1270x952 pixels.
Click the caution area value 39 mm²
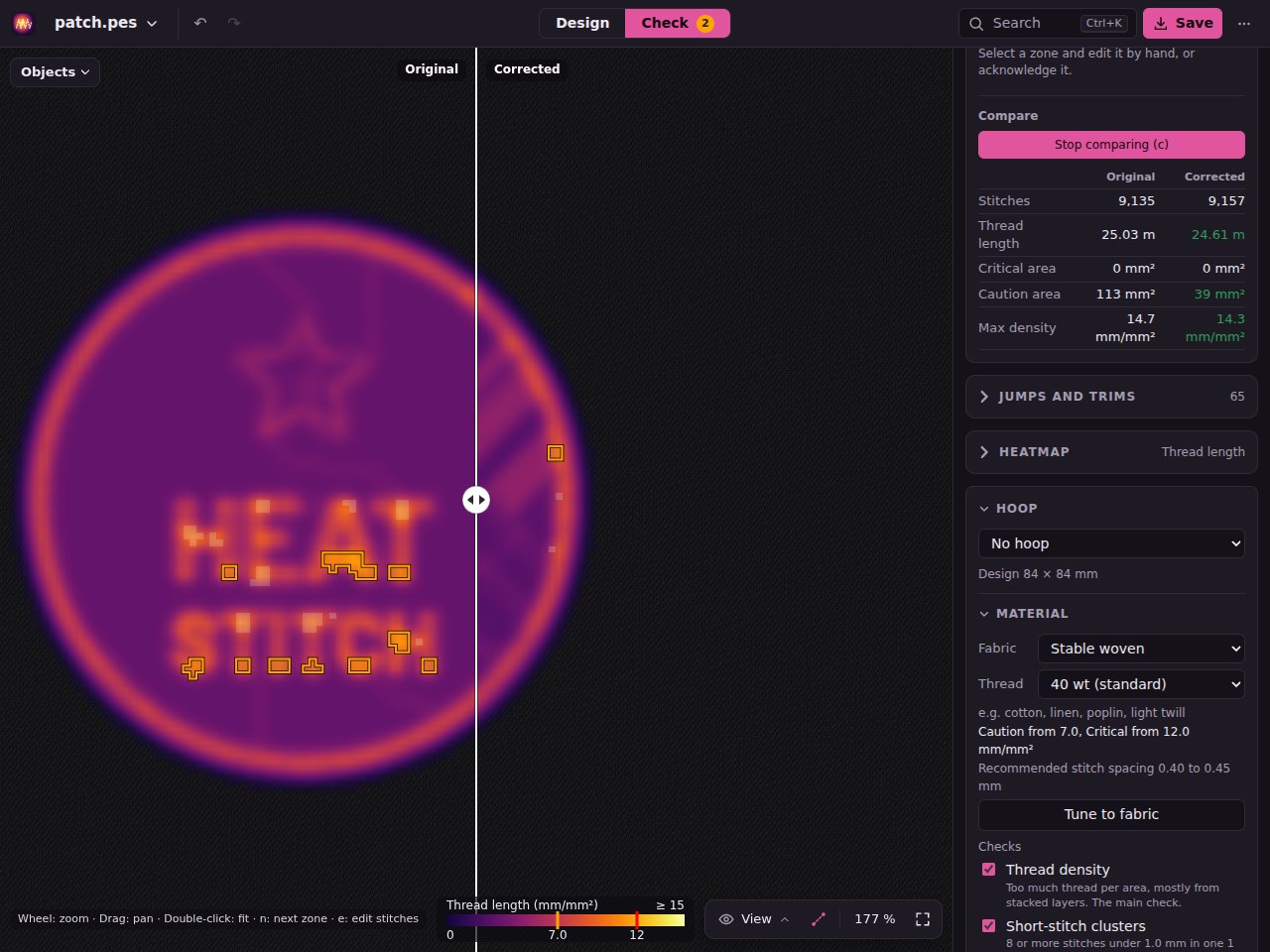[x=1219, y=295]
